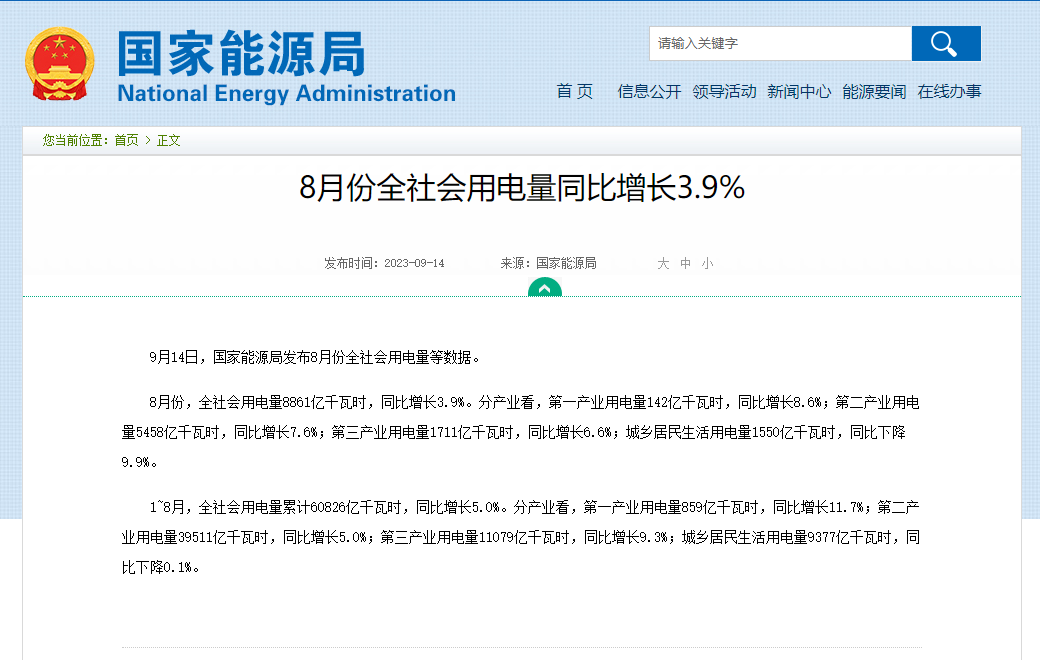Open the 信息公开 navigation item
Screen dimensions: 1040x660
pos(649,91)
